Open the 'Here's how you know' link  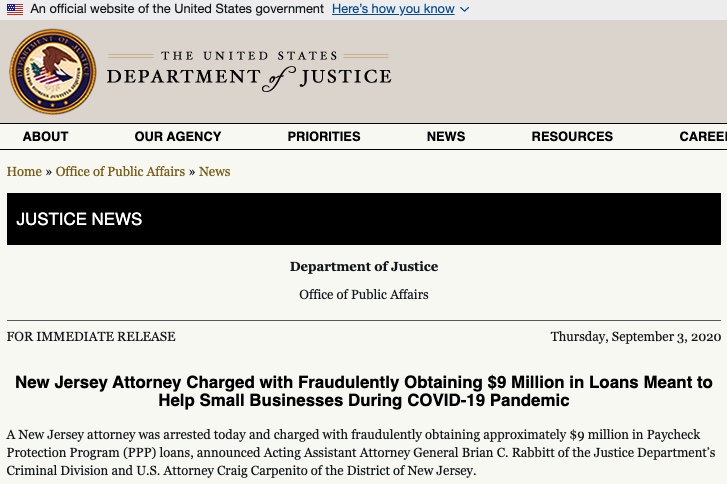393,9
